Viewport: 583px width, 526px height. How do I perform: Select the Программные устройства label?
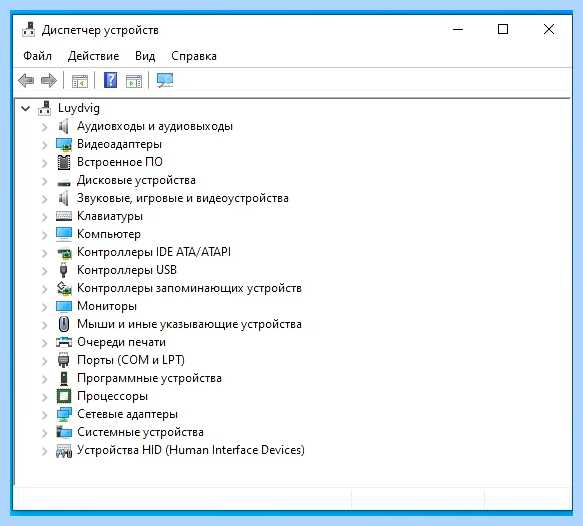tap(149, 378)
